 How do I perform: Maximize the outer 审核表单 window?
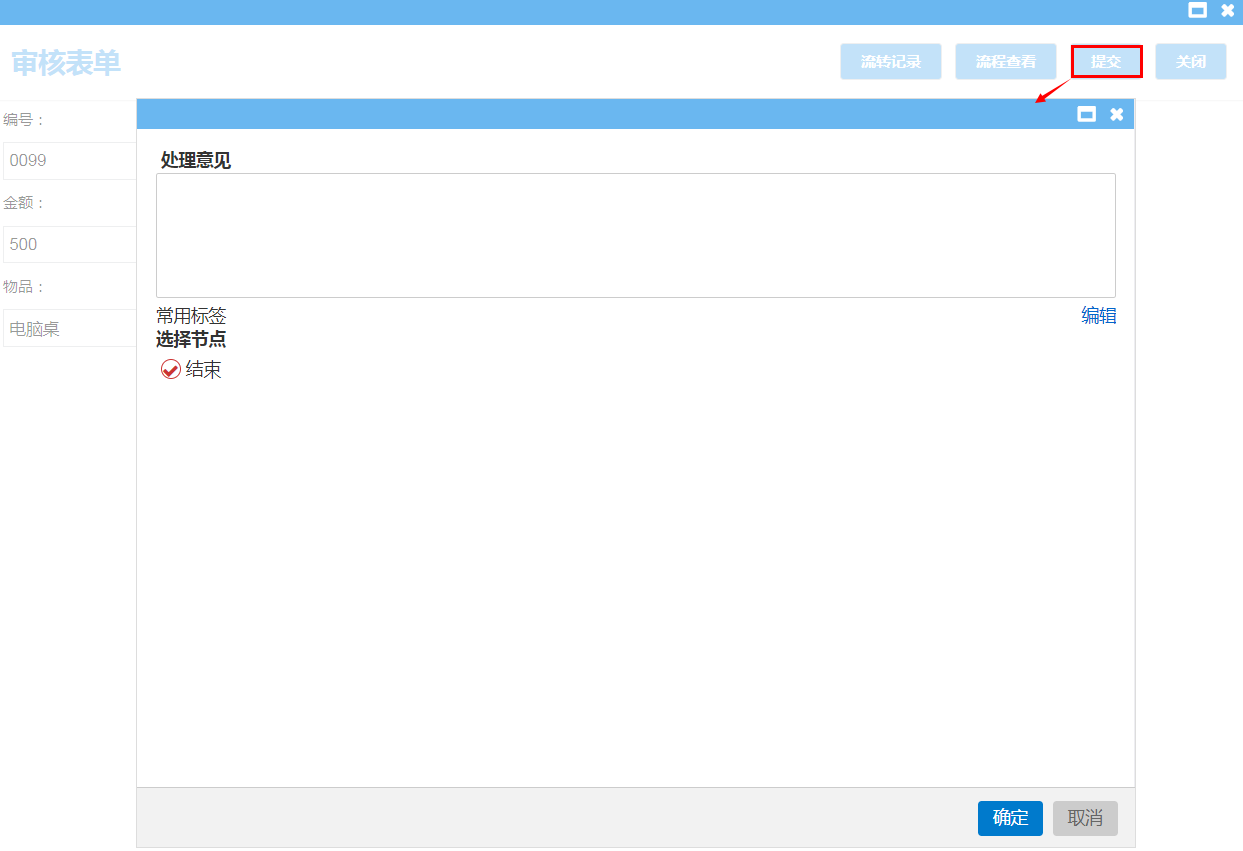1197,11
